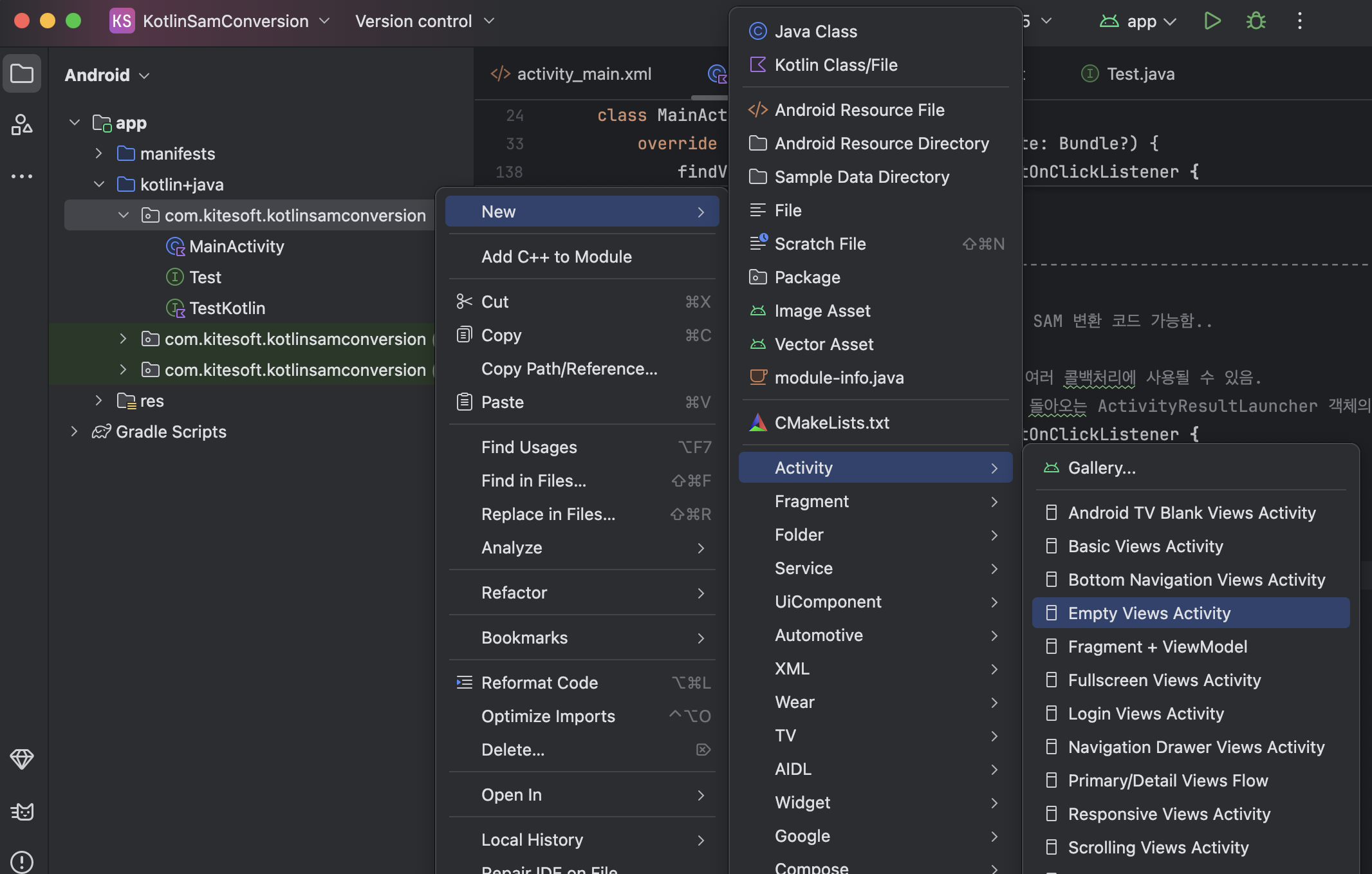
Task: Expand Gradle Scripts node
Action: (74, 432)
